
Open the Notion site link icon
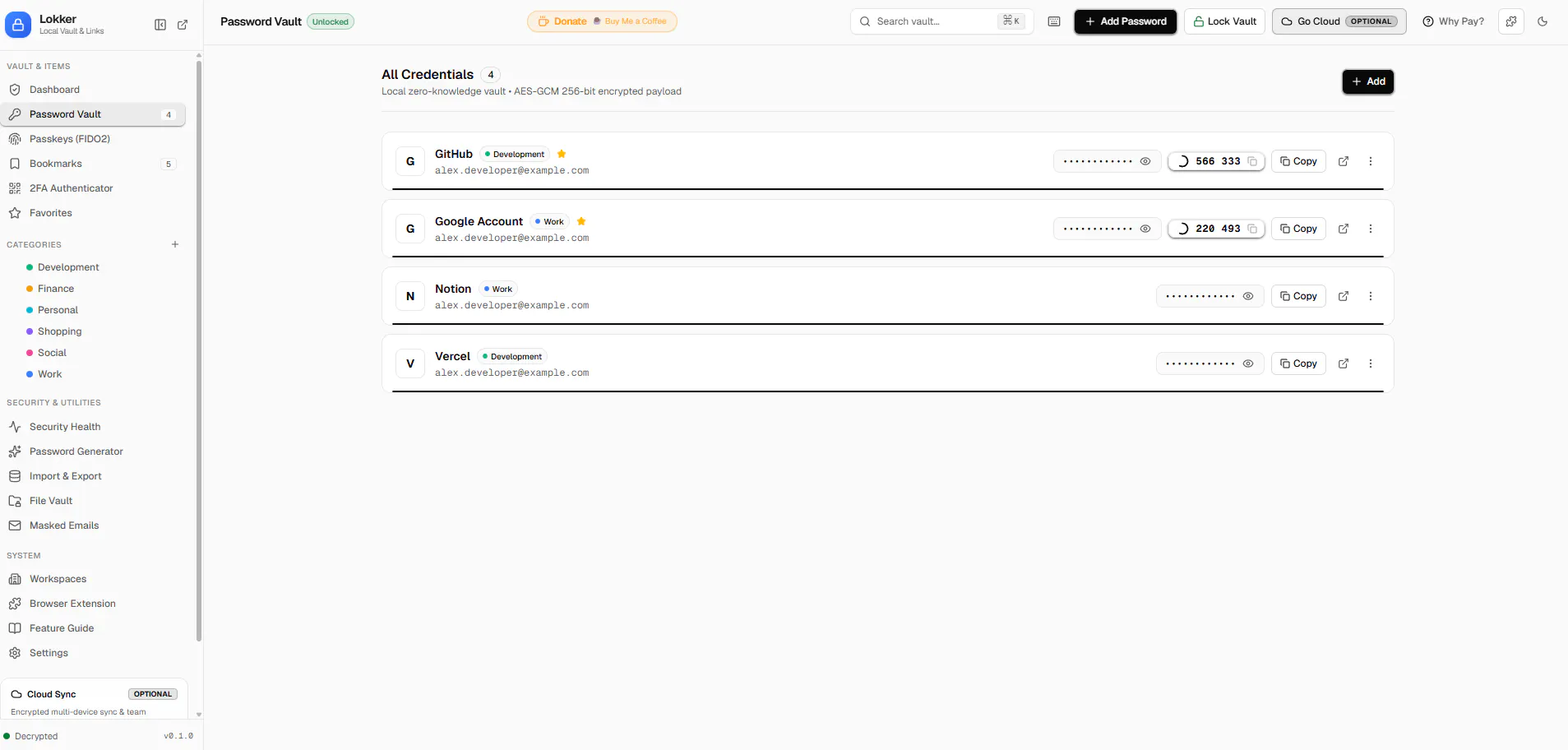tap(1344, 296)
